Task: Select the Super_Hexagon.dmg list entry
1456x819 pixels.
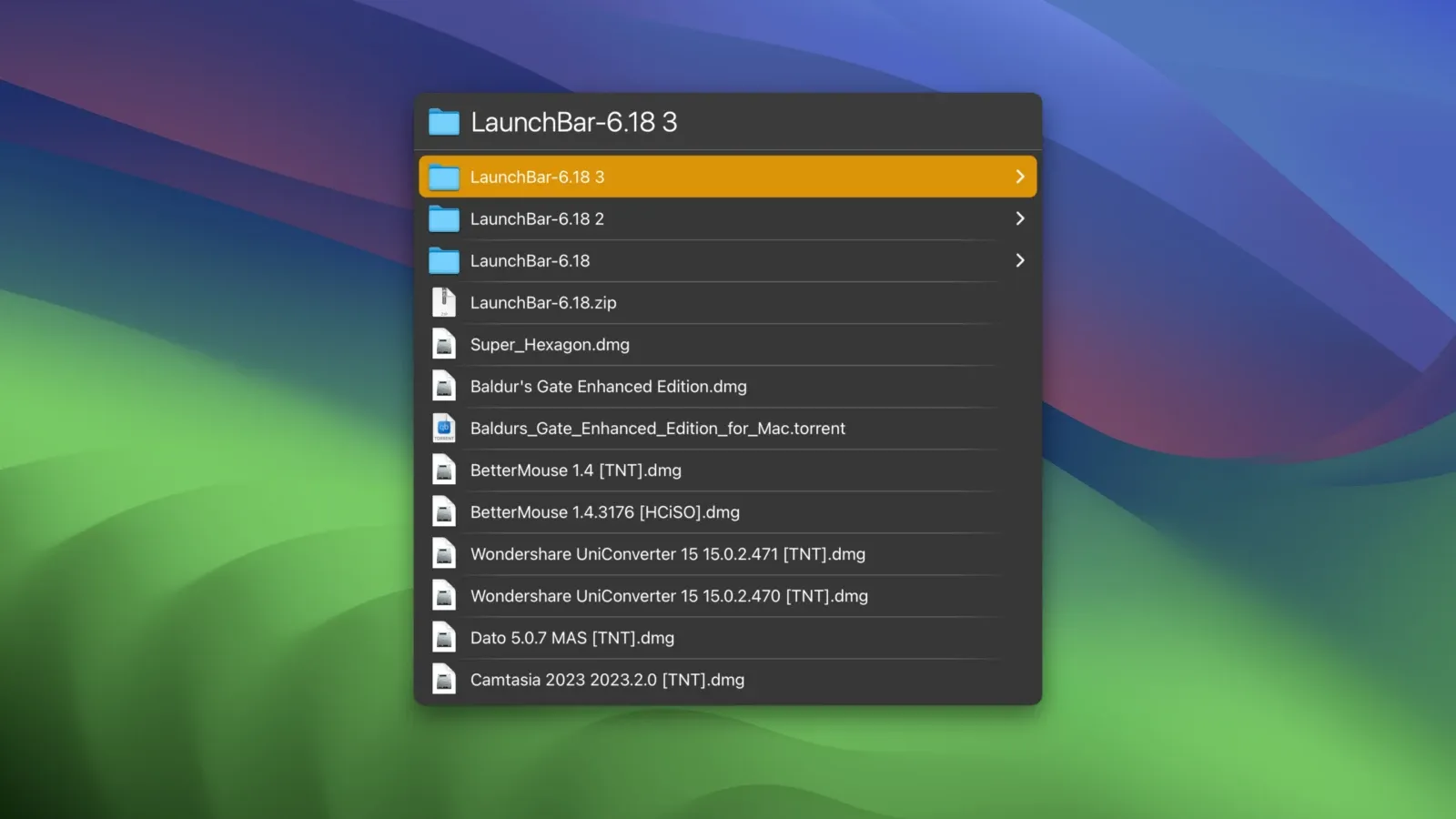Action: coord(549,344)
